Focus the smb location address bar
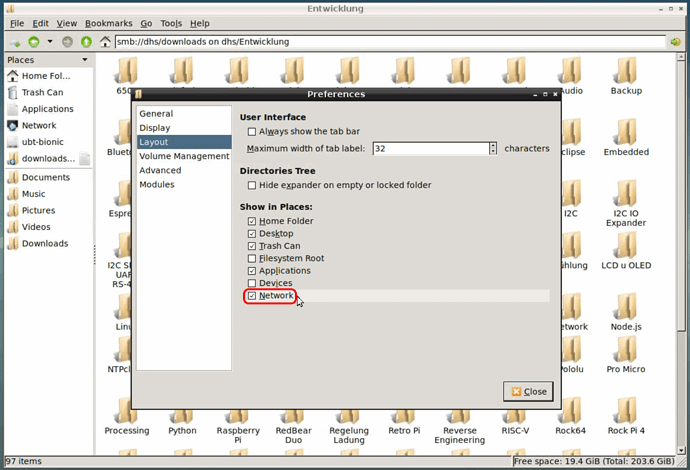690x470 pixels. point(390,42)
